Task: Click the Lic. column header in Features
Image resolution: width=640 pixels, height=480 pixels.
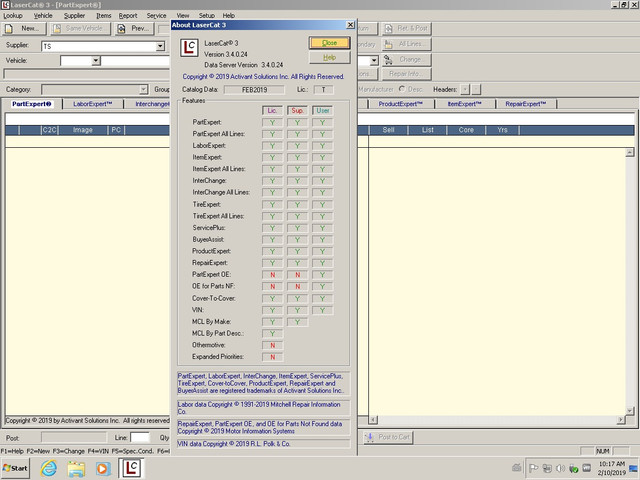Action: pyautogui.click(x=272, y=111)
